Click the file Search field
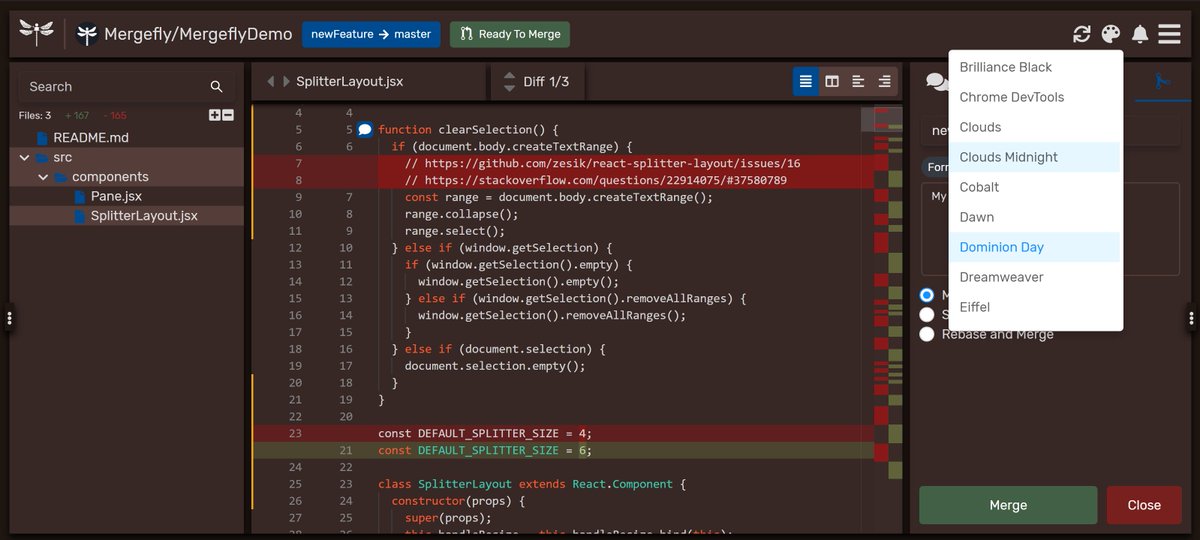Screen dimensions: 1200x540 click(127, 87)
